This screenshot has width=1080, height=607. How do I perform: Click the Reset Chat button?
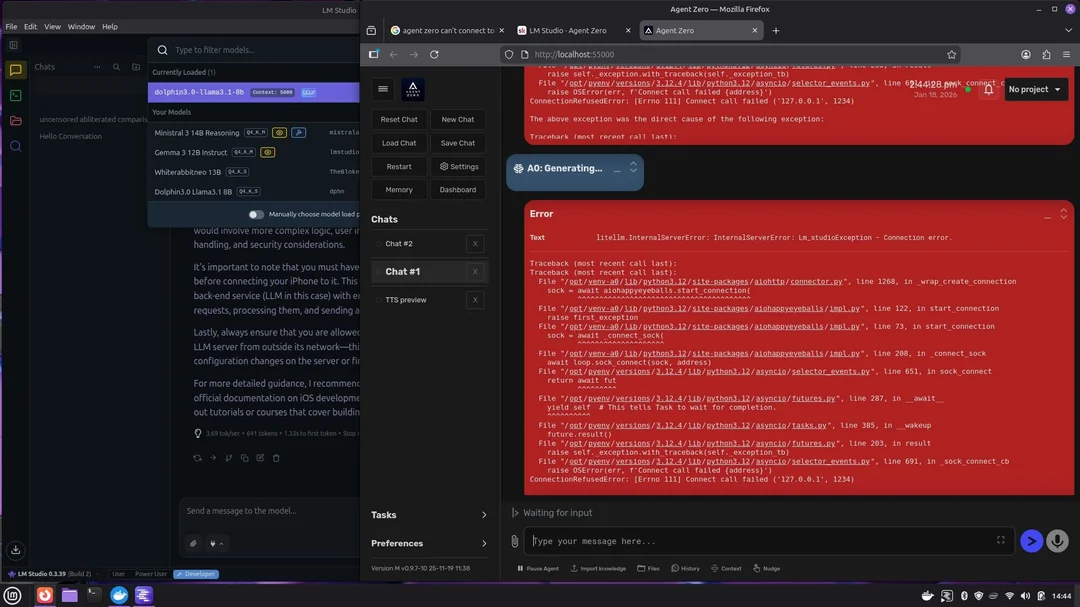click(399, 119)
